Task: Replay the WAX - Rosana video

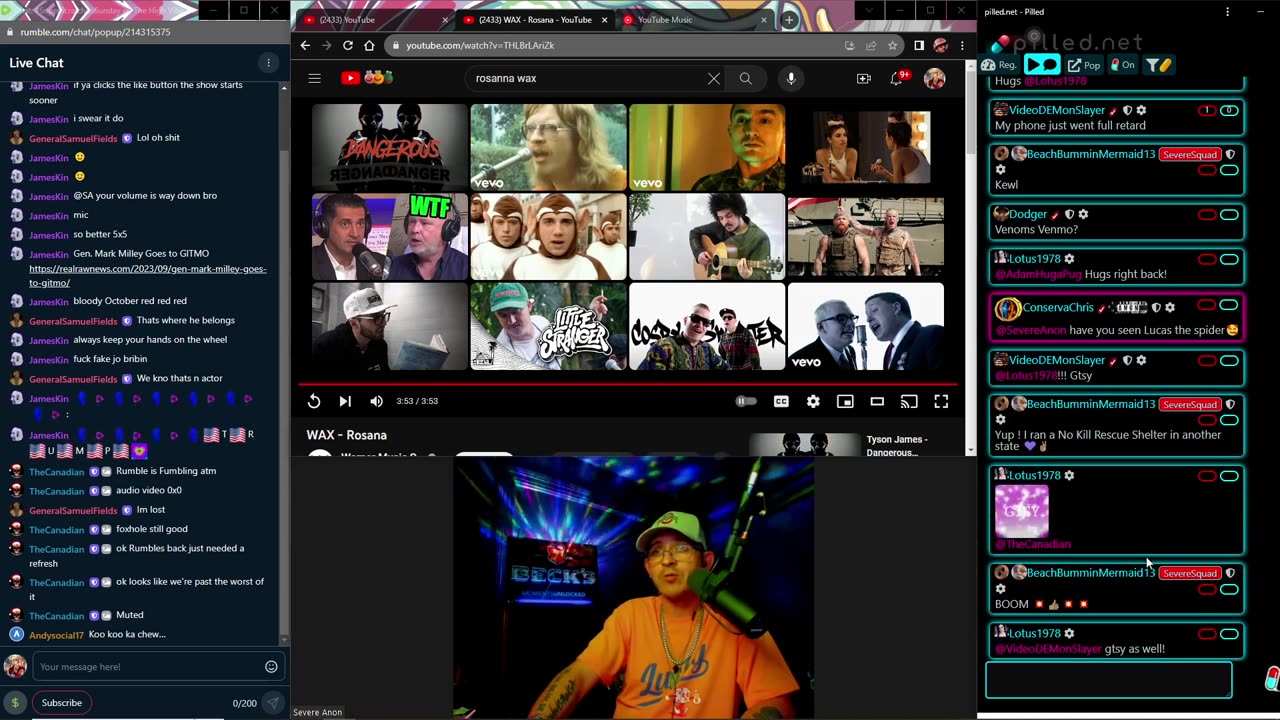Action: pos(314,401)
